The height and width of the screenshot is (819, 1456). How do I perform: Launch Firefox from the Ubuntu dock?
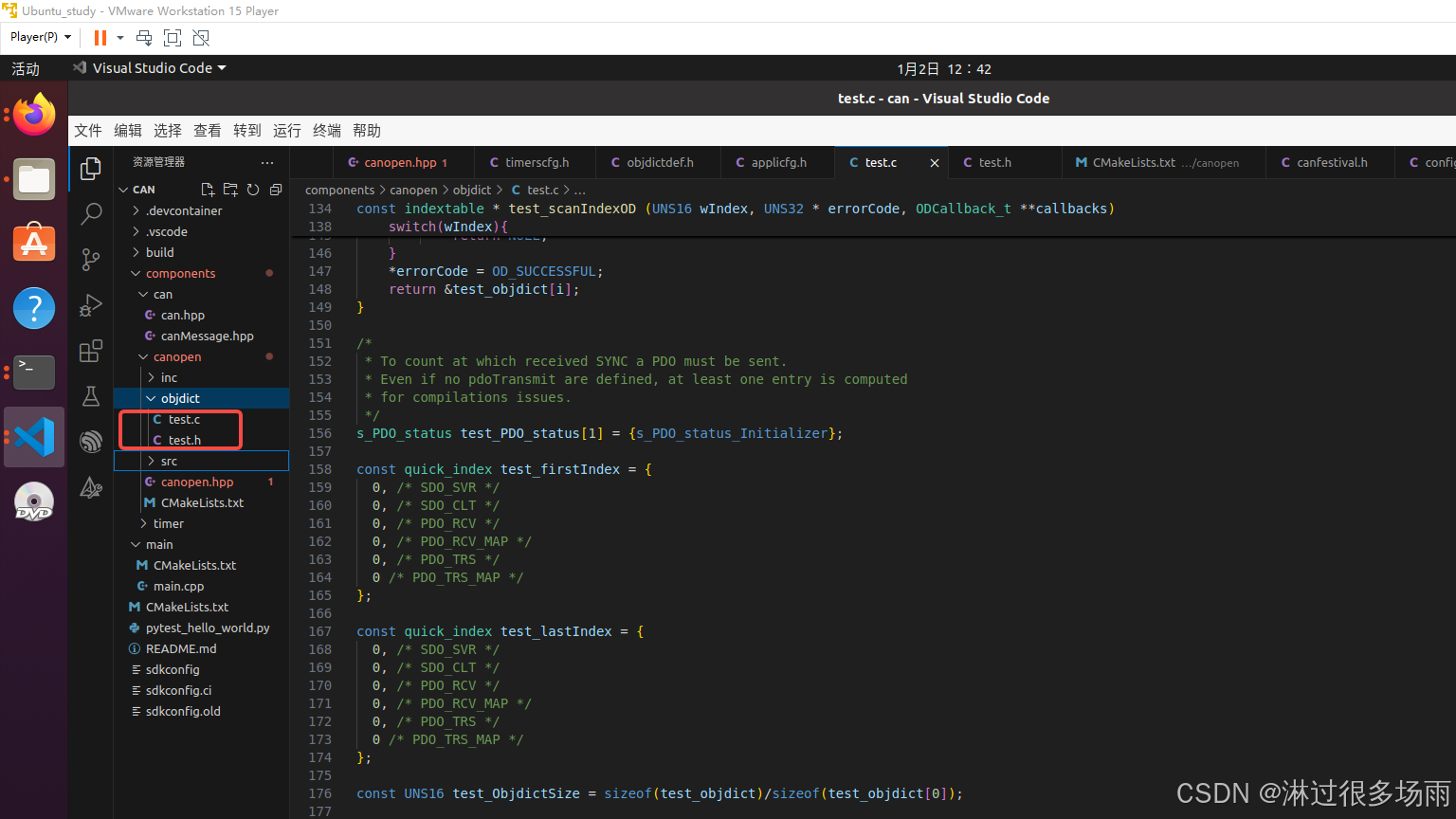click(x=34, y=115)
